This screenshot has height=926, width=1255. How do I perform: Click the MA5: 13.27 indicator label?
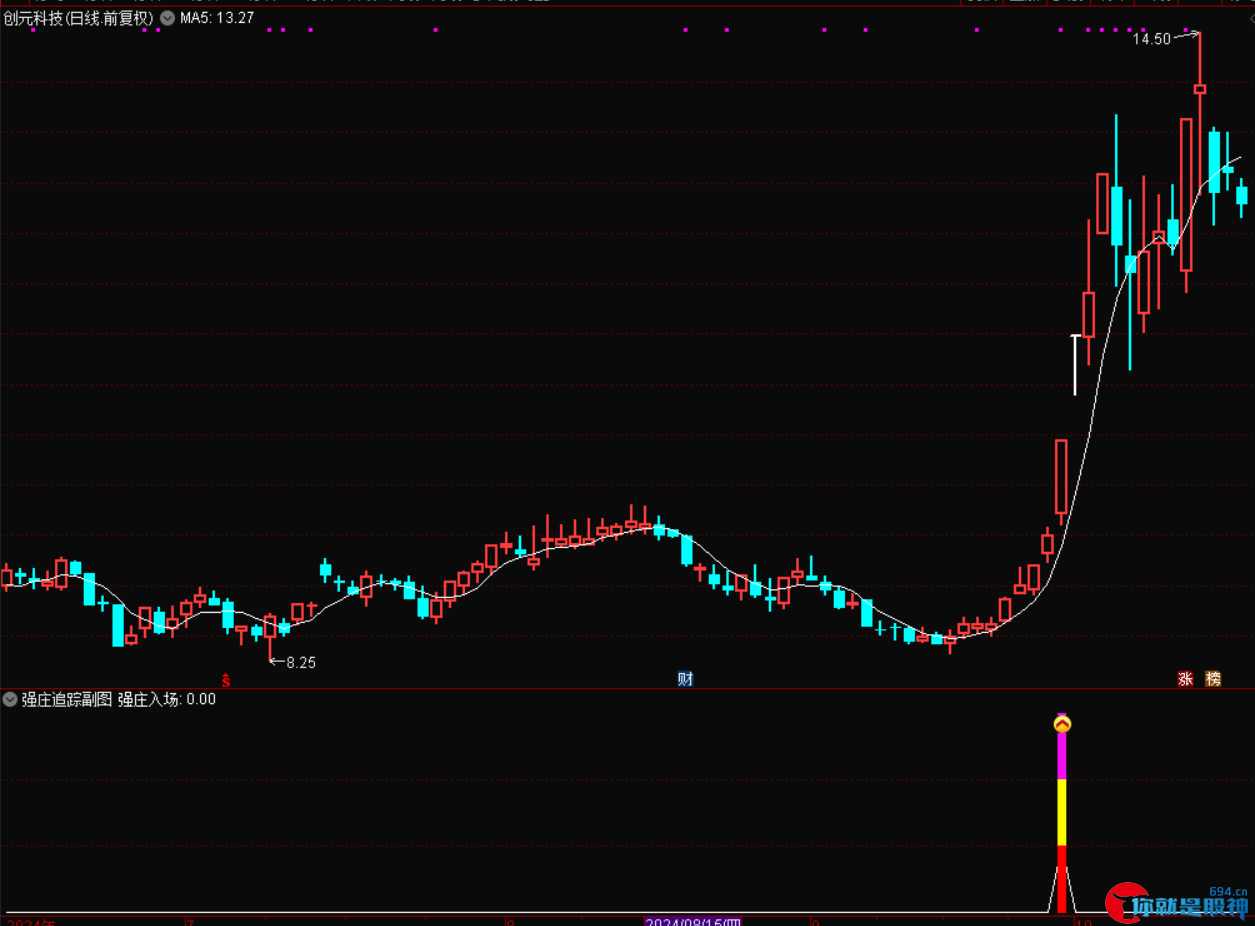(217, 18)
